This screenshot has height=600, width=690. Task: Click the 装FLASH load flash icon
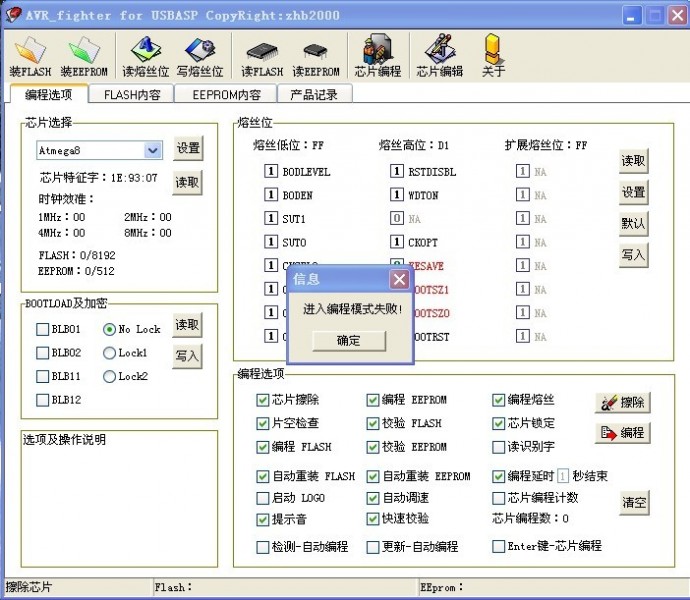coord(30,56)
